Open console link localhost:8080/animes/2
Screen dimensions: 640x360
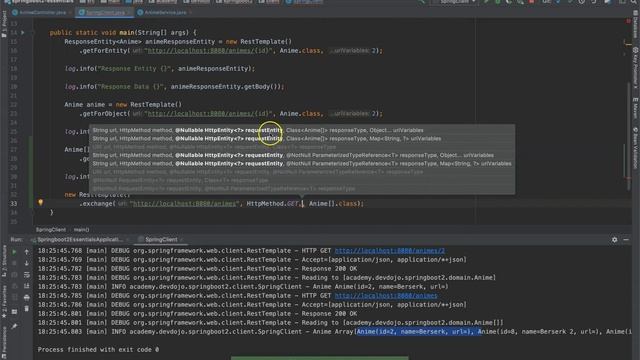coord(389,251)
